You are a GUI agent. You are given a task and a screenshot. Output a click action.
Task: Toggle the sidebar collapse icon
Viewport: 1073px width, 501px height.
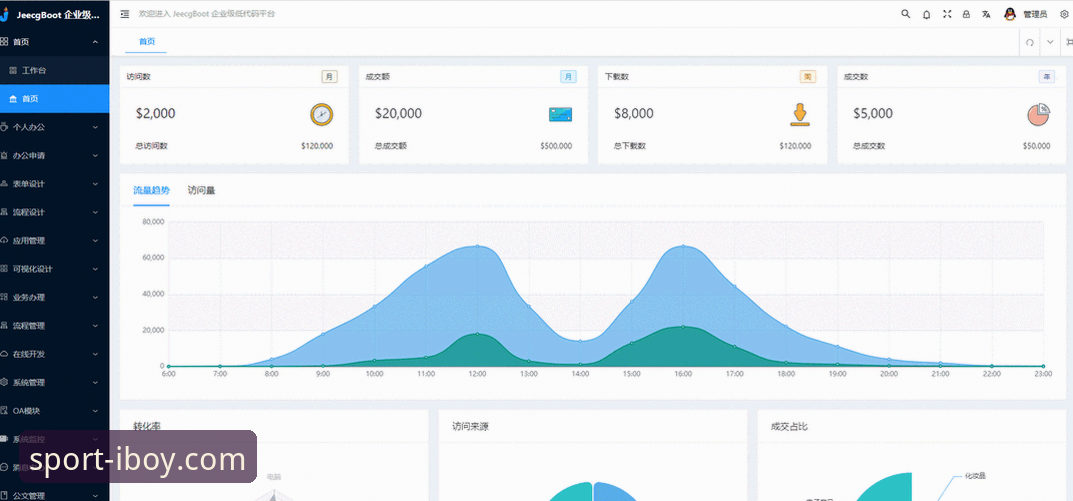click(x=125, y=14)
